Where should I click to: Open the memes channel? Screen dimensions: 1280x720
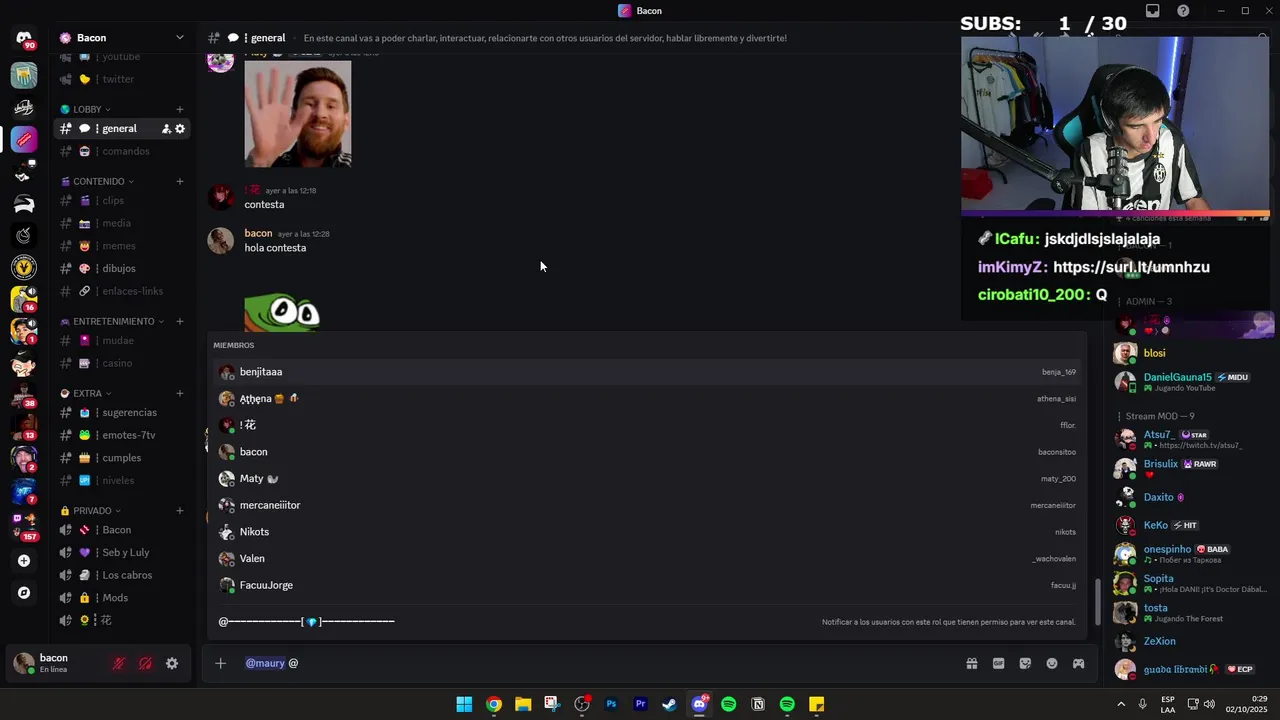pos(122,246)
